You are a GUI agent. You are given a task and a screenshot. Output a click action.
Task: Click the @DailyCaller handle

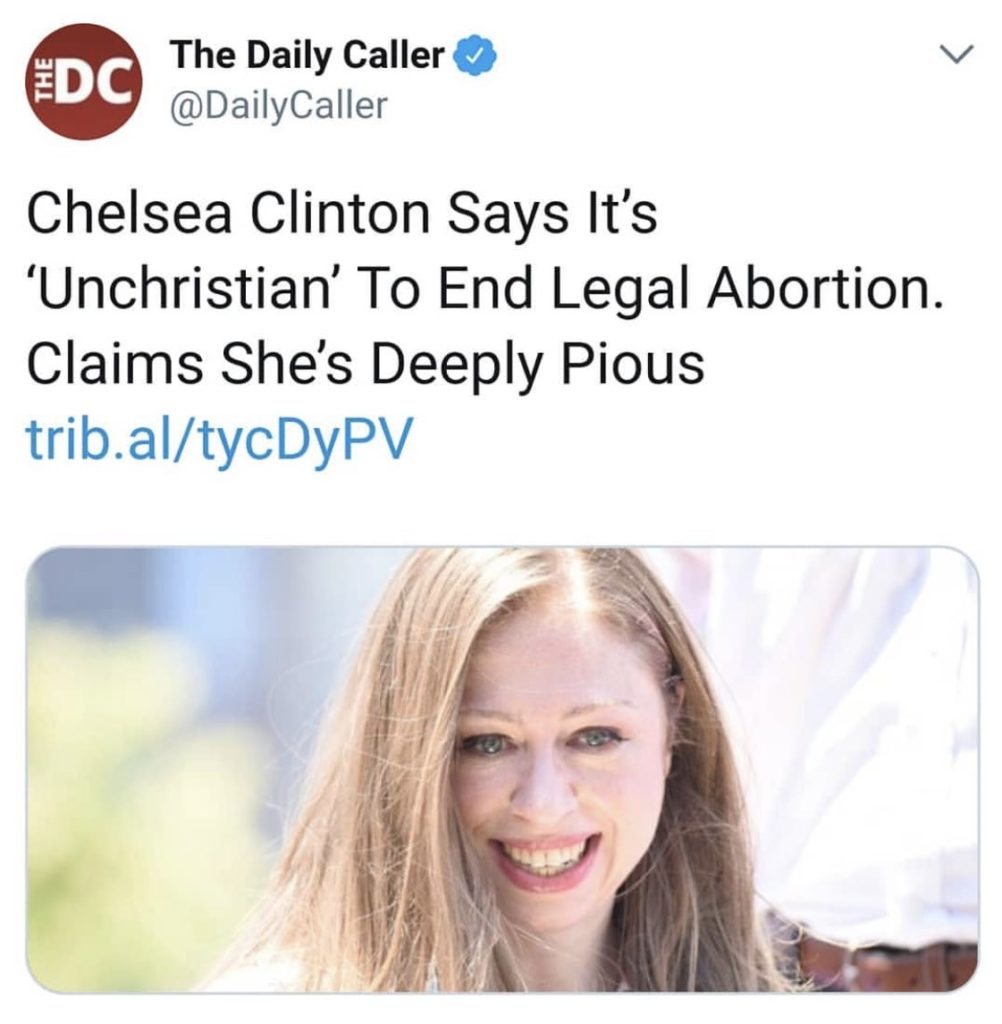point(279,106)
